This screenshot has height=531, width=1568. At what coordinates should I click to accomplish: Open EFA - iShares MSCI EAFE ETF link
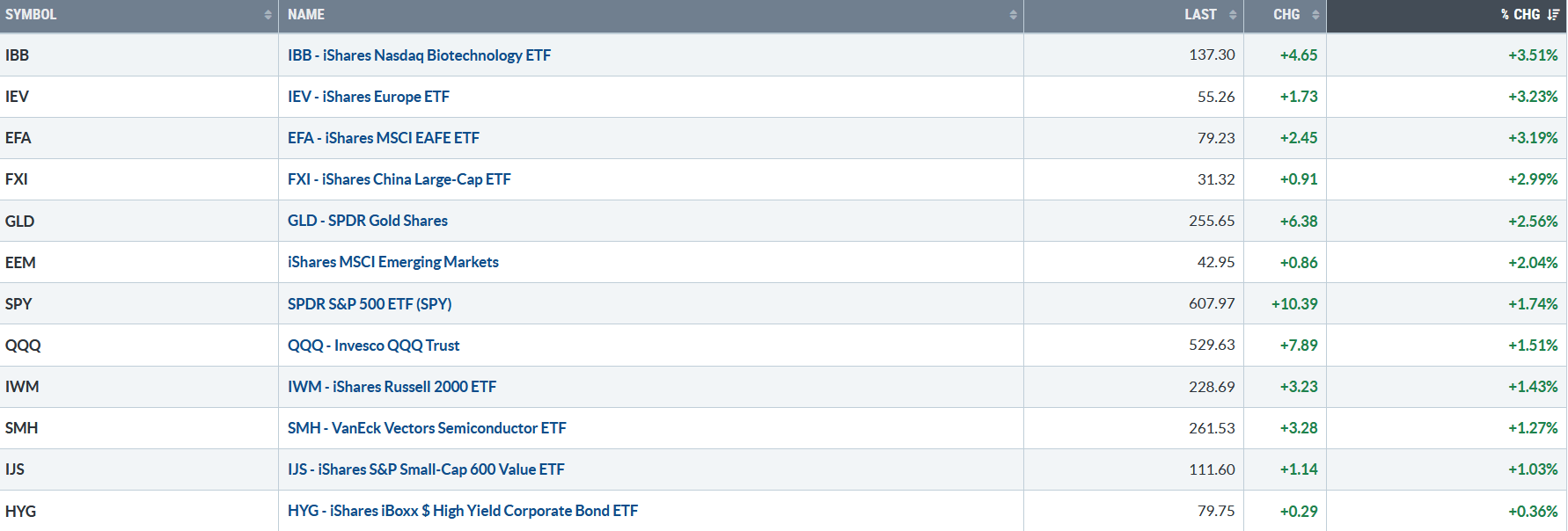click(x=383, y=138)
